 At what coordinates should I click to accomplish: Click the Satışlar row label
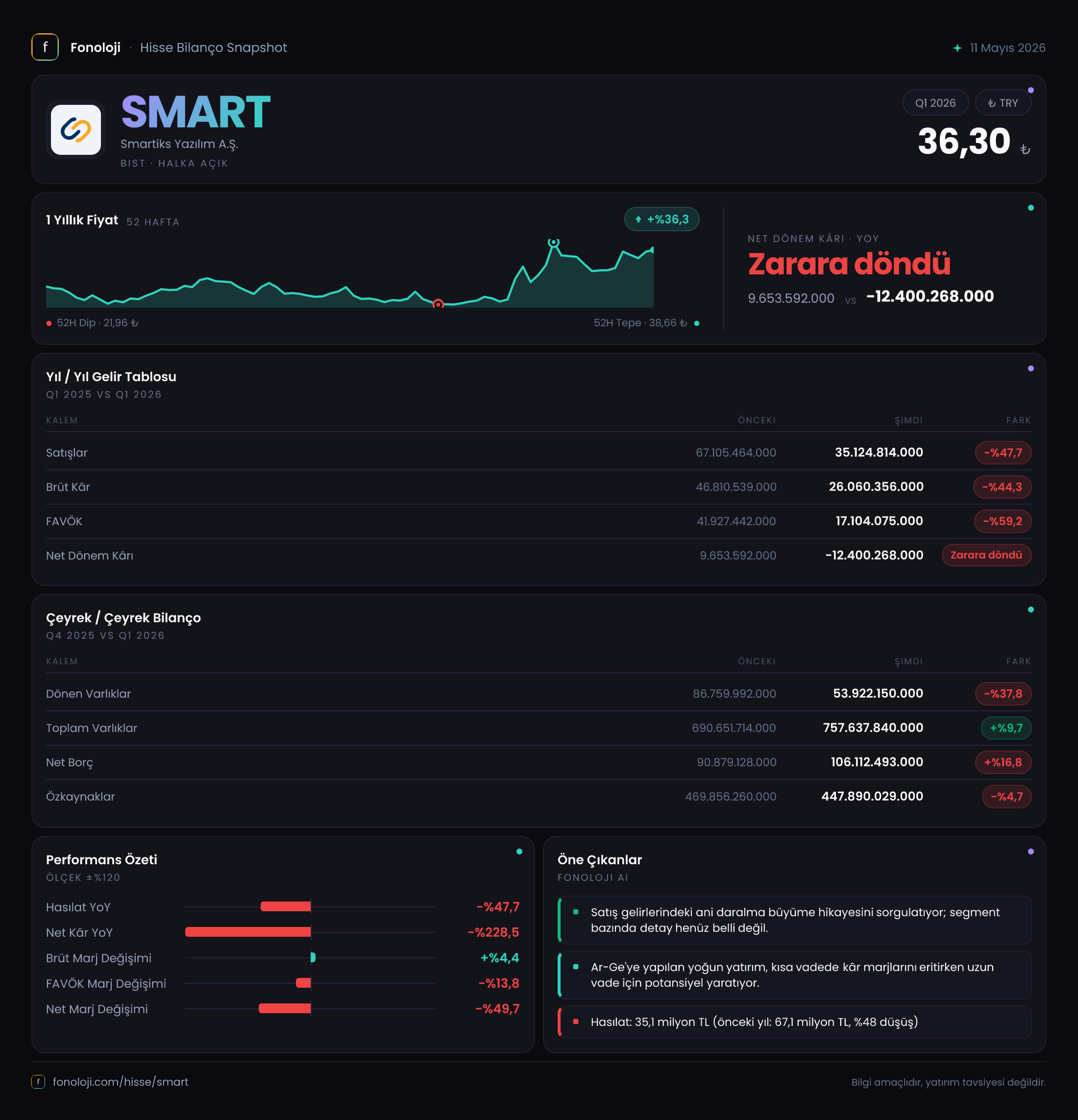coord(67,453)
